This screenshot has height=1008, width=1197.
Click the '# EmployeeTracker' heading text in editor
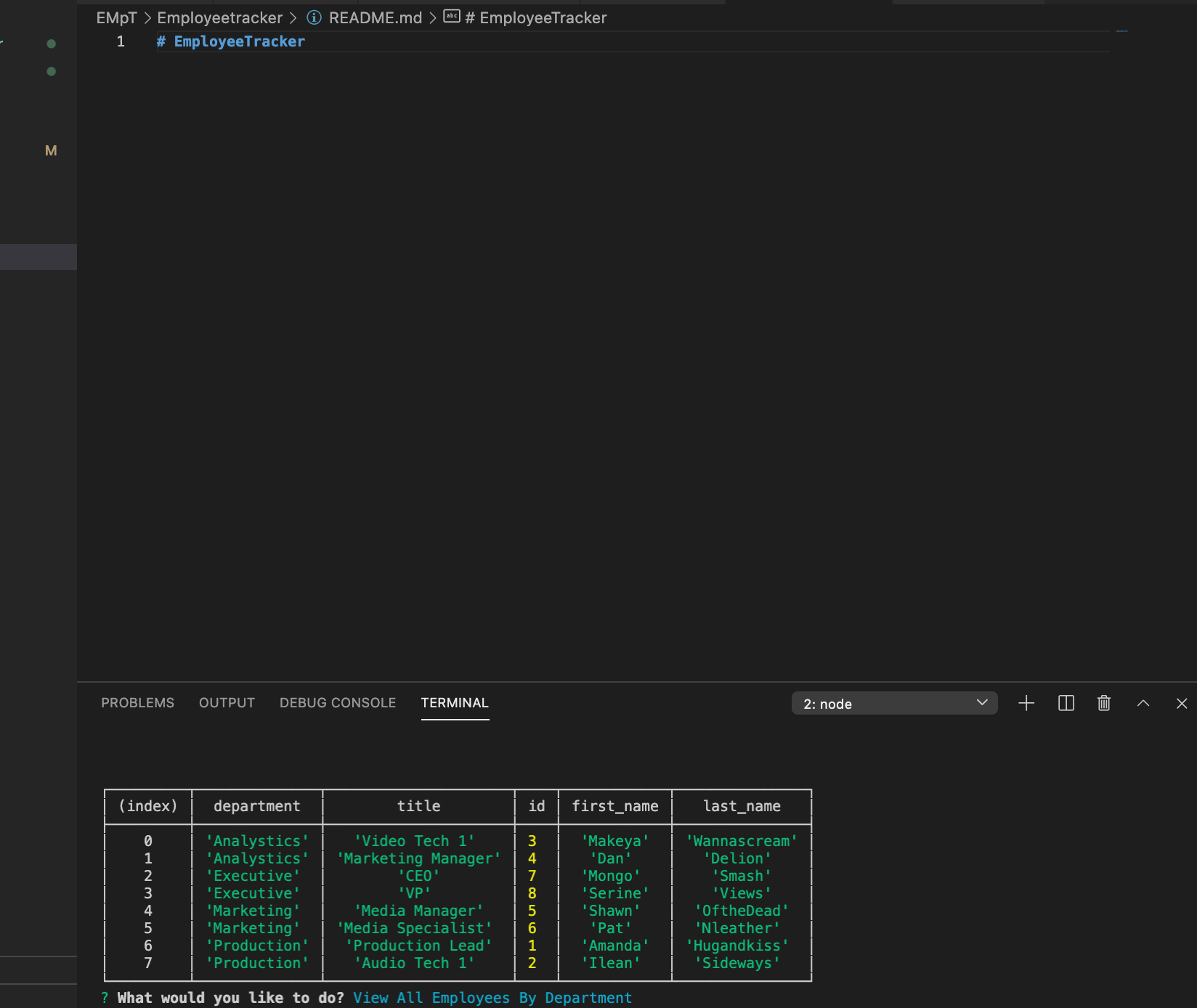coord(231,41)
